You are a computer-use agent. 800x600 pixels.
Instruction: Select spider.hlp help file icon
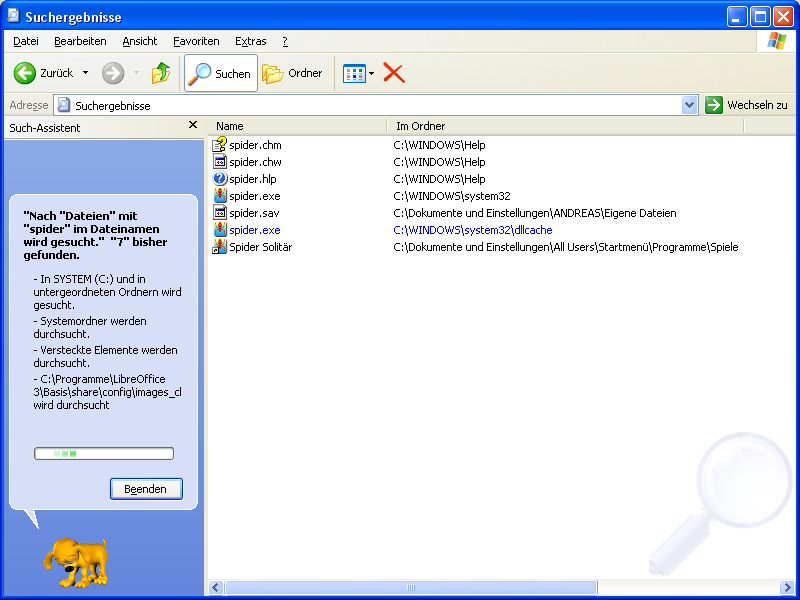(219, 179)
